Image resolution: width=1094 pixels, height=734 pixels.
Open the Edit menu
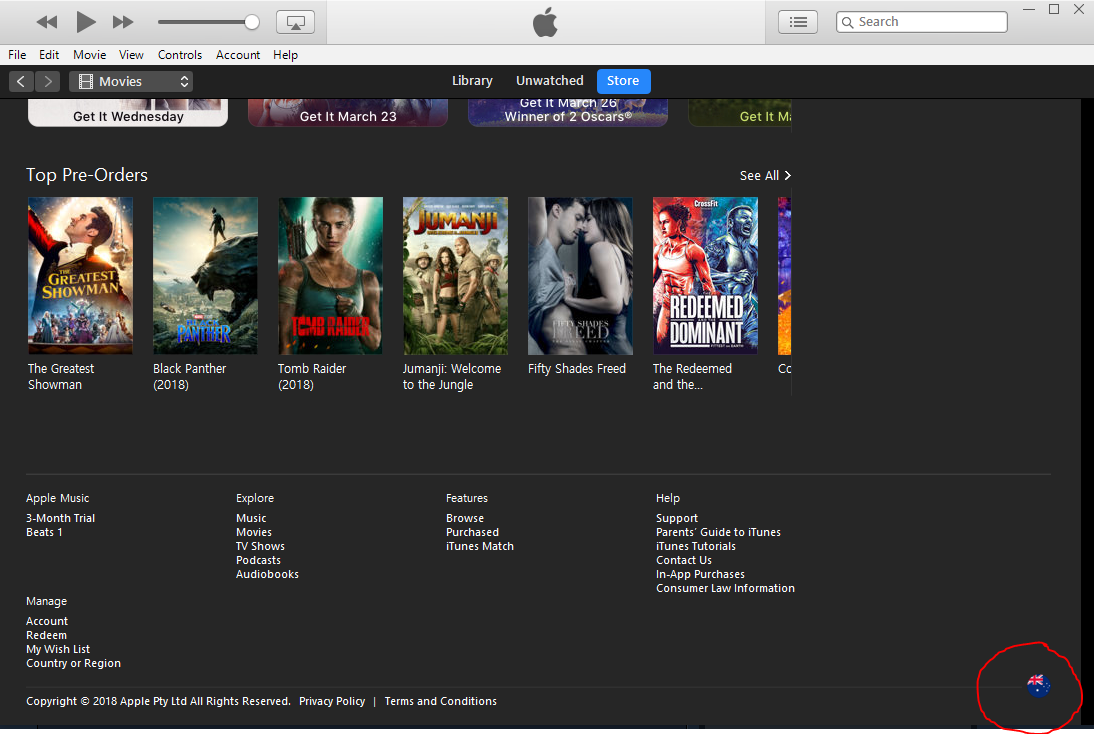tap(49, 54)
